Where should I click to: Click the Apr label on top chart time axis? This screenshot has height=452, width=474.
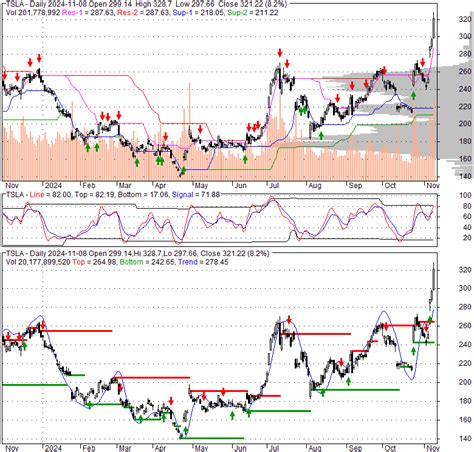[x=161, y=185]
